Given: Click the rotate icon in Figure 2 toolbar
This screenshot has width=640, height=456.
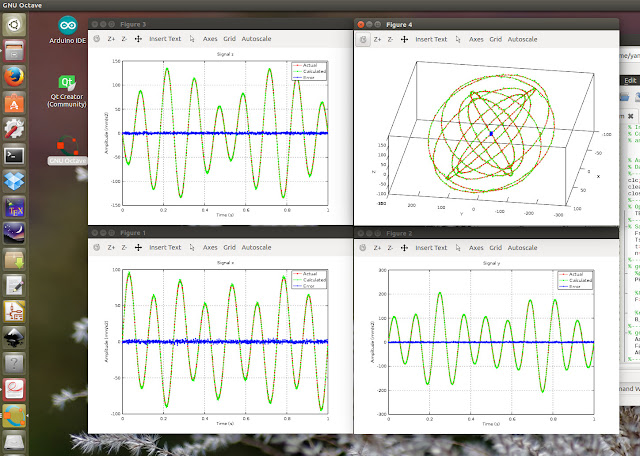Looking at the screenshot, I should click(x=363, y=248).
